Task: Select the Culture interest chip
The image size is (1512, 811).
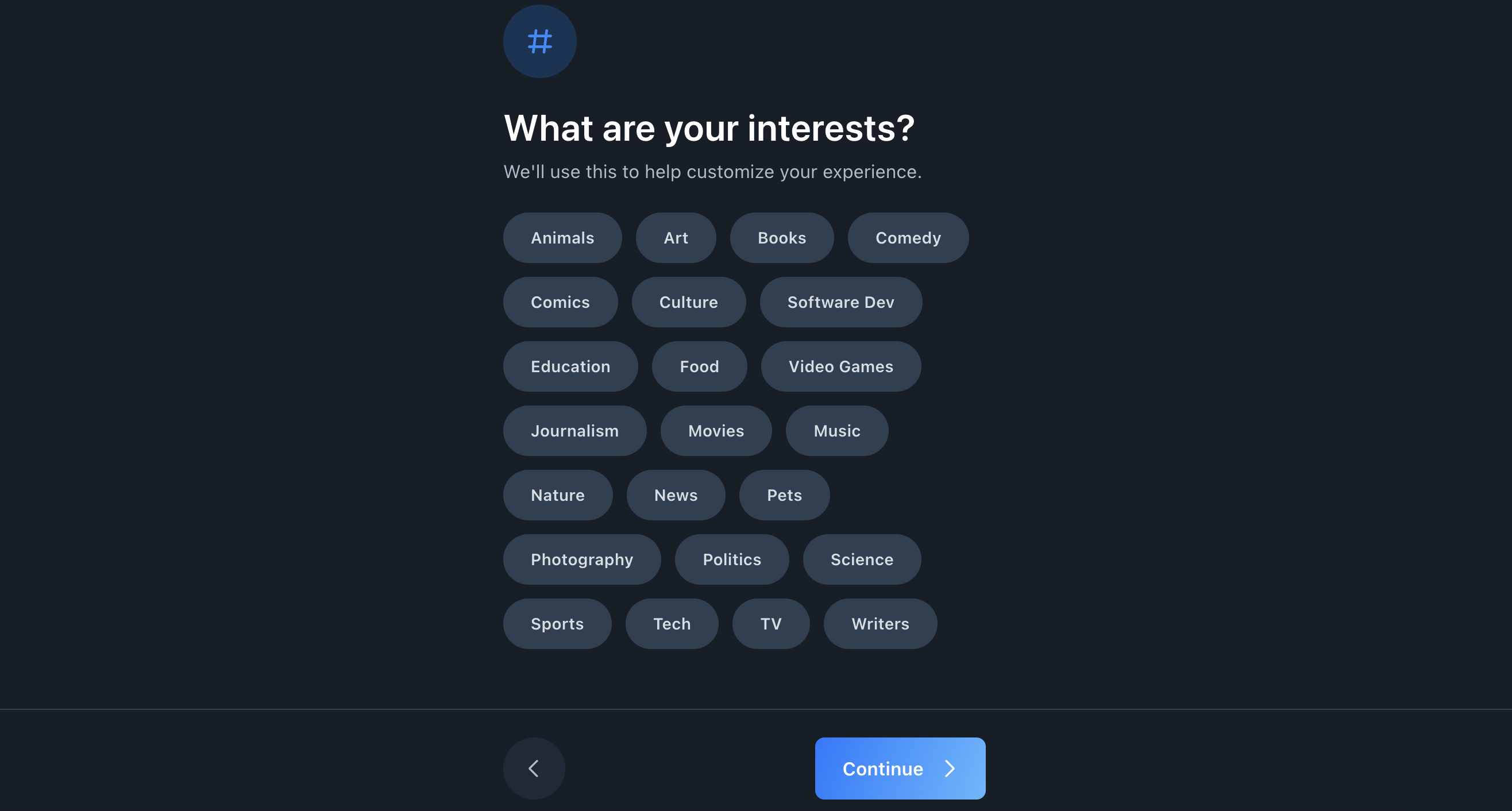Action: (688, 302)
